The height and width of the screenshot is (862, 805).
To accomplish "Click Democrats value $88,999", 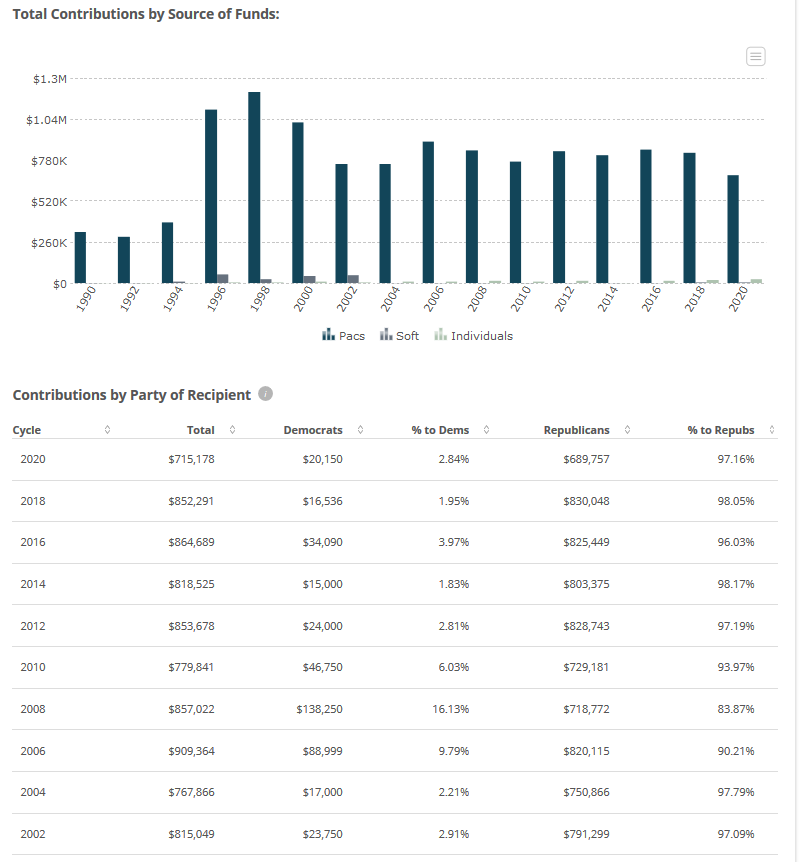I will point(322,750).
